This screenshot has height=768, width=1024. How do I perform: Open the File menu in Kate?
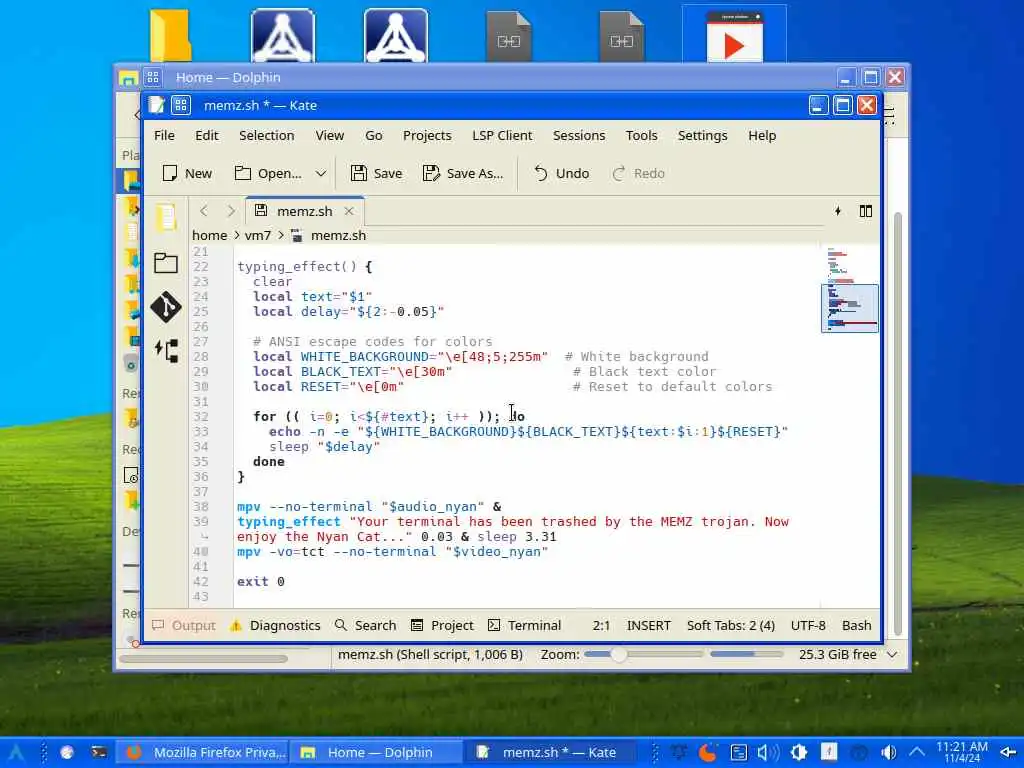tap(164, 135)
